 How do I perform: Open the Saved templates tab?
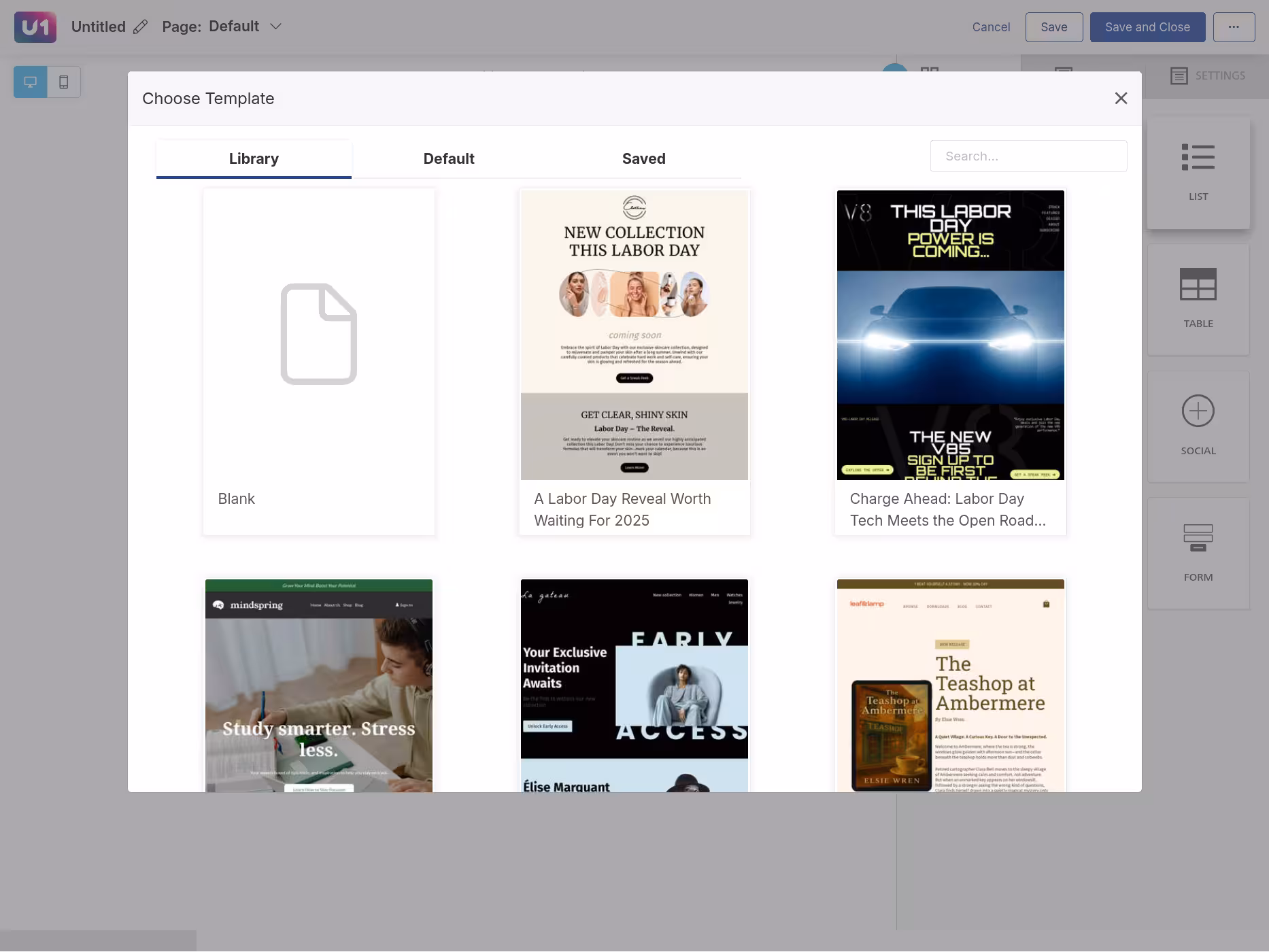643,158
